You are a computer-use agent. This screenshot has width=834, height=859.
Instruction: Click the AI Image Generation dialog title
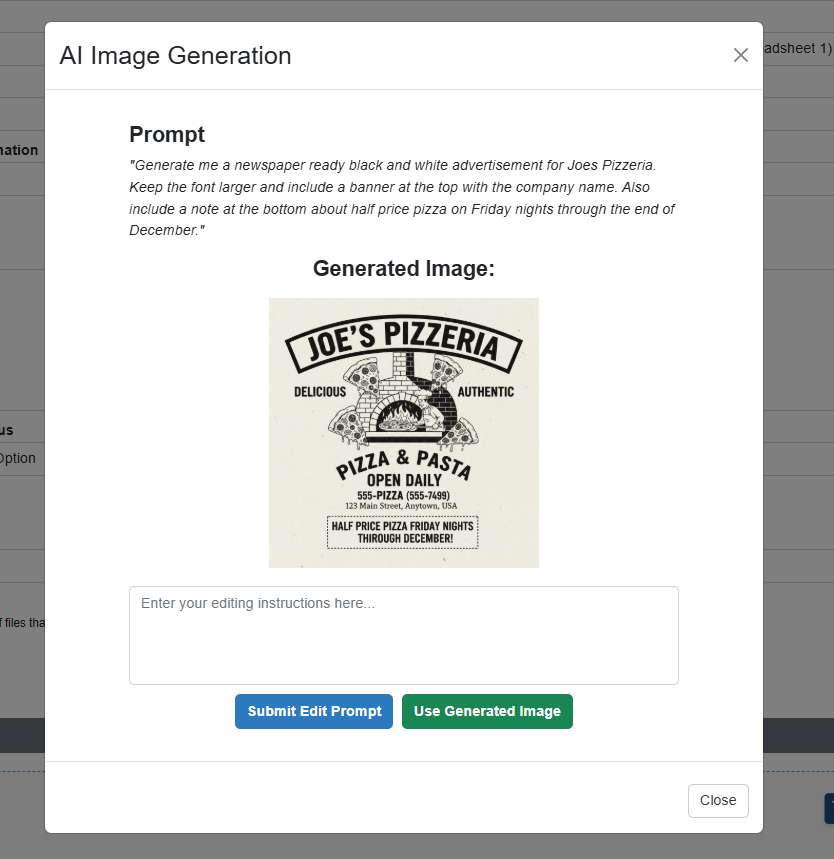click(175, 55)
